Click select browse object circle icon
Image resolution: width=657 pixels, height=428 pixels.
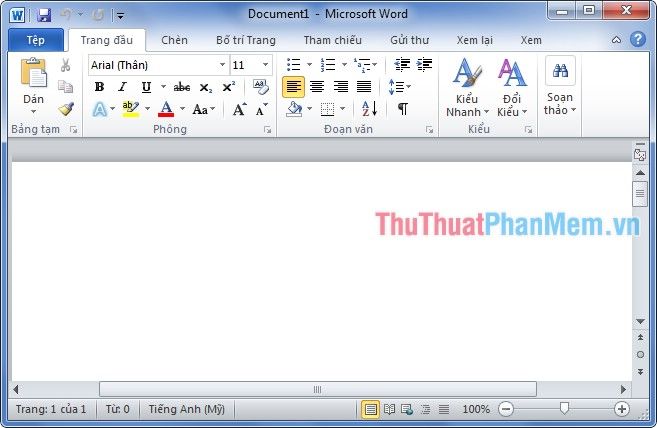coord(640,355)
